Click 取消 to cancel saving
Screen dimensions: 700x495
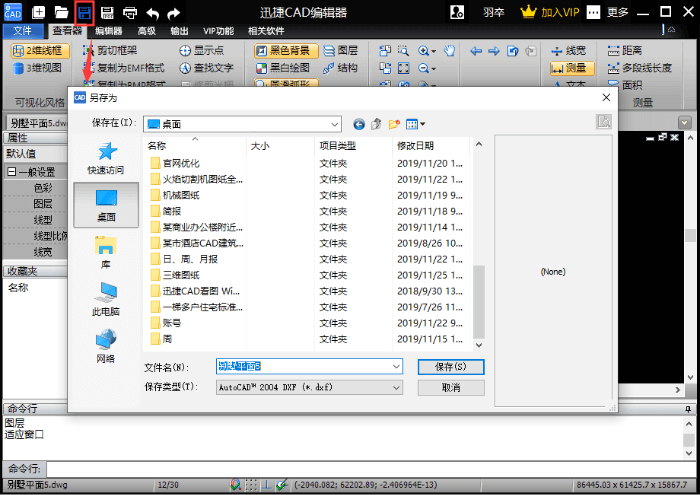pos(451,387)
